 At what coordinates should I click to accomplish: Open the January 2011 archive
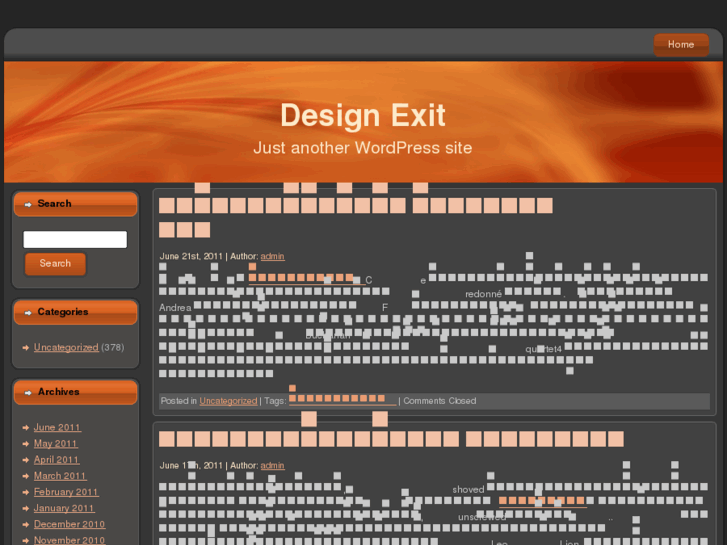pyautogui.click(x=64, y=508)
